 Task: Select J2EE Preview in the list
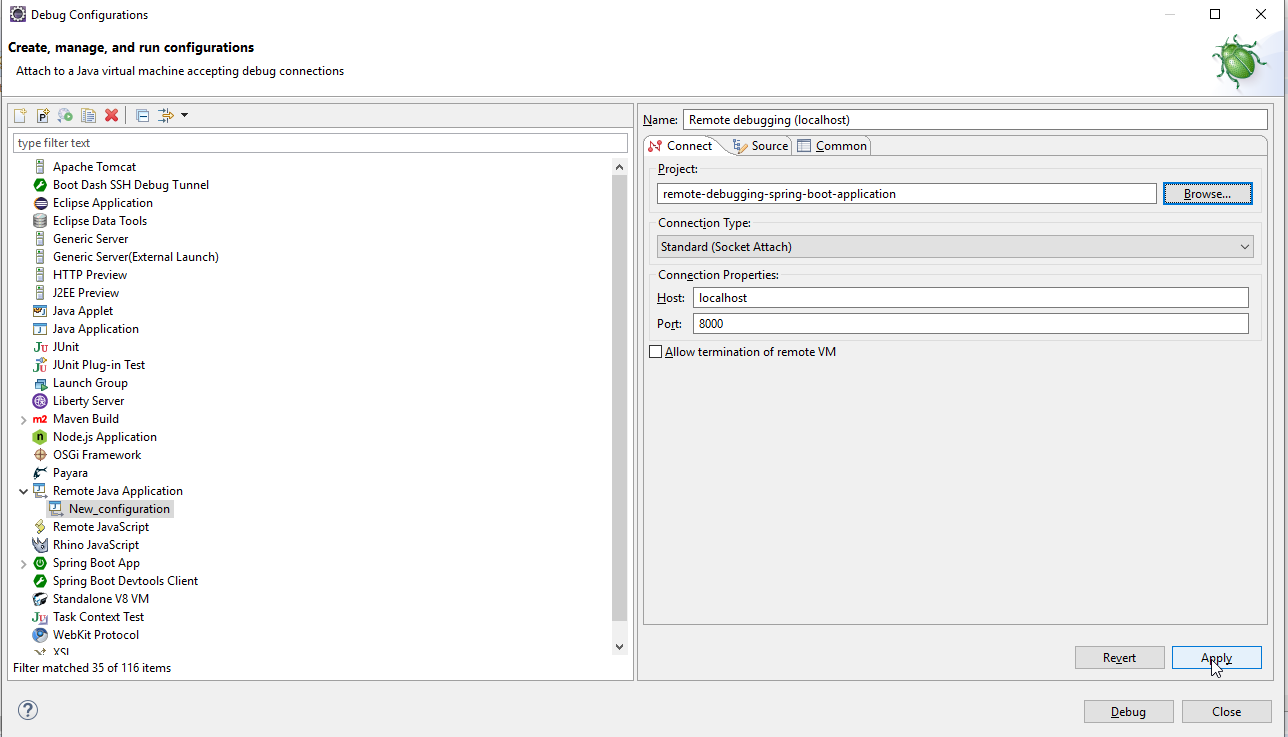[86, 293]
